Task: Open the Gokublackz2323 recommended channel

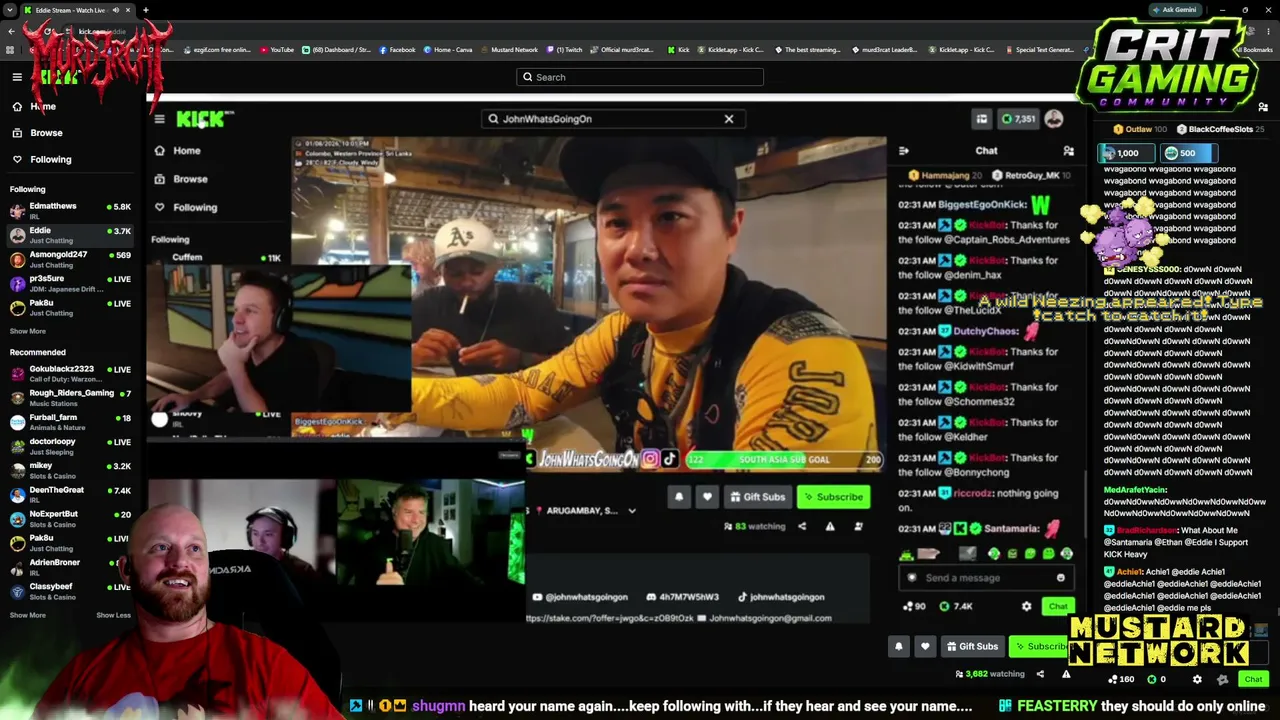Action: pos(70,373)
